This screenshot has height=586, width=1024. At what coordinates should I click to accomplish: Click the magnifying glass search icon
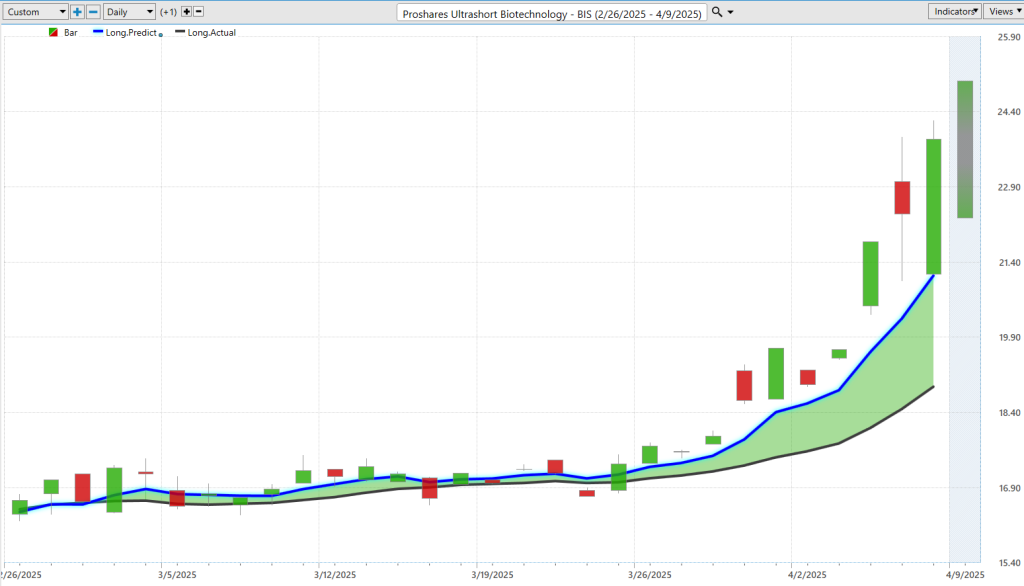click(716, 12)
